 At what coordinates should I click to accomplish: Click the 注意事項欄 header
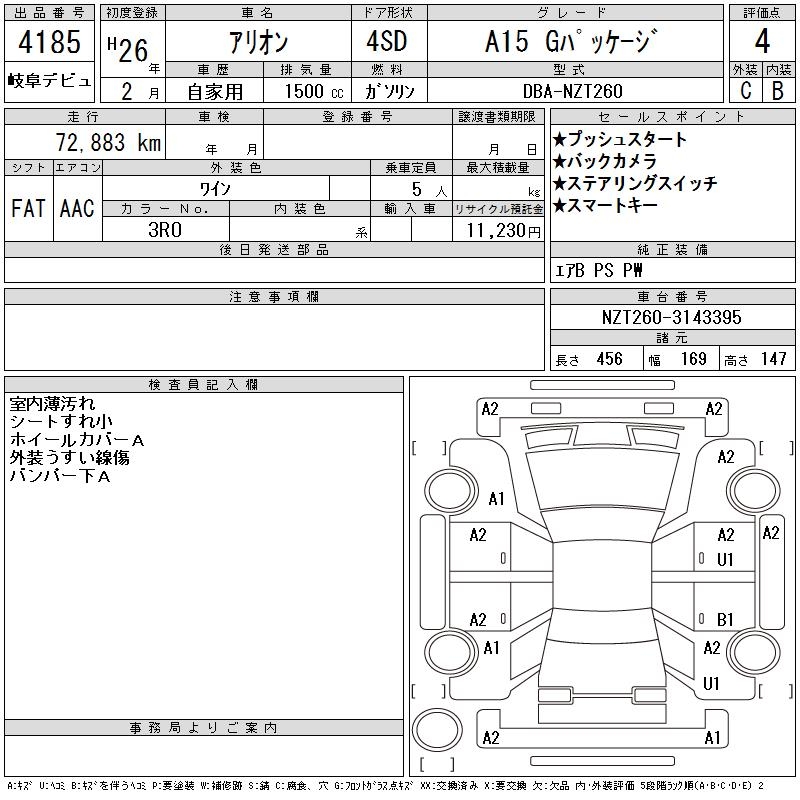coord(274,297)
